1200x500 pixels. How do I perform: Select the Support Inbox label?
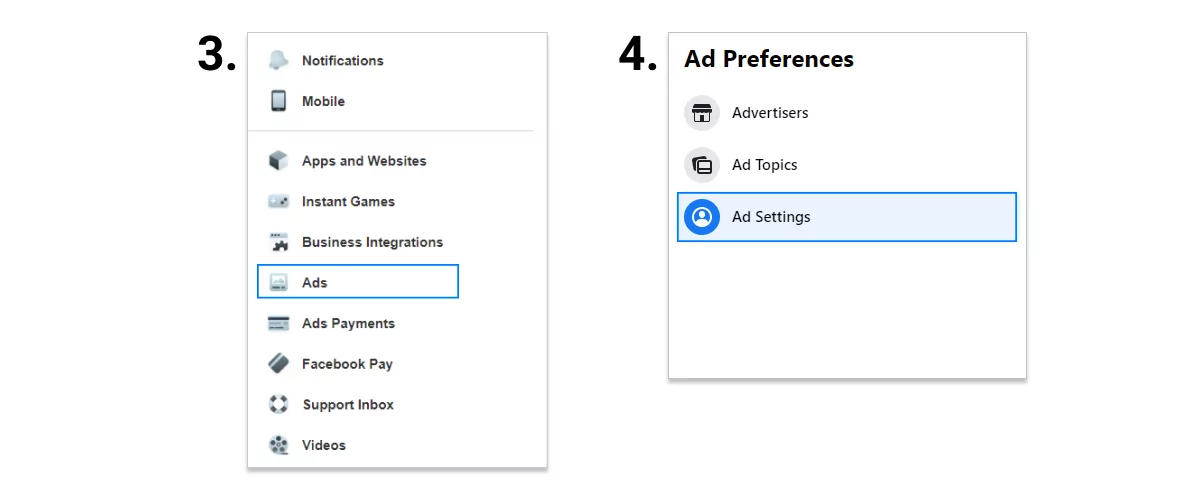click(348, 405)
